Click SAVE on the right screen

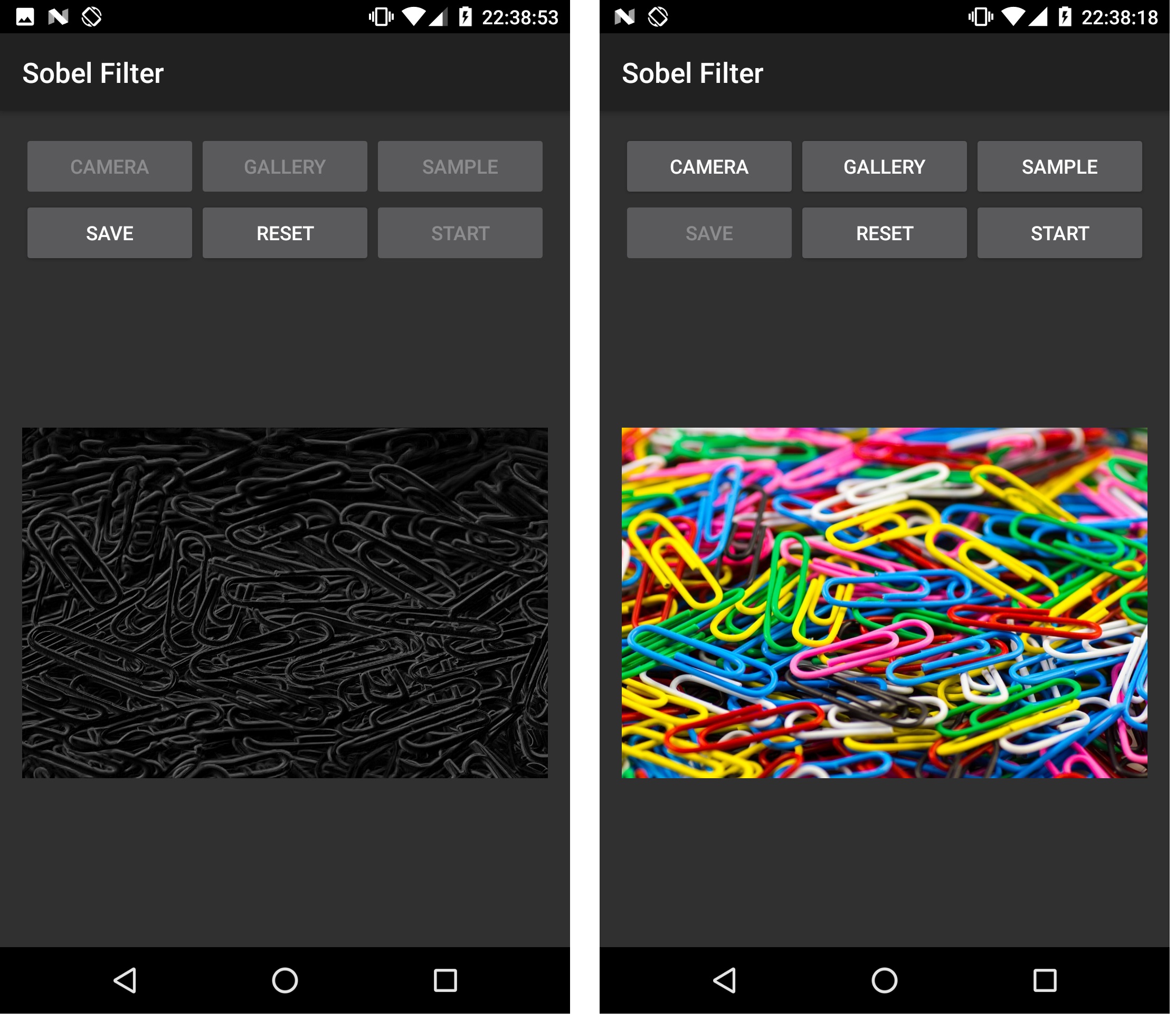pos(710,234)
